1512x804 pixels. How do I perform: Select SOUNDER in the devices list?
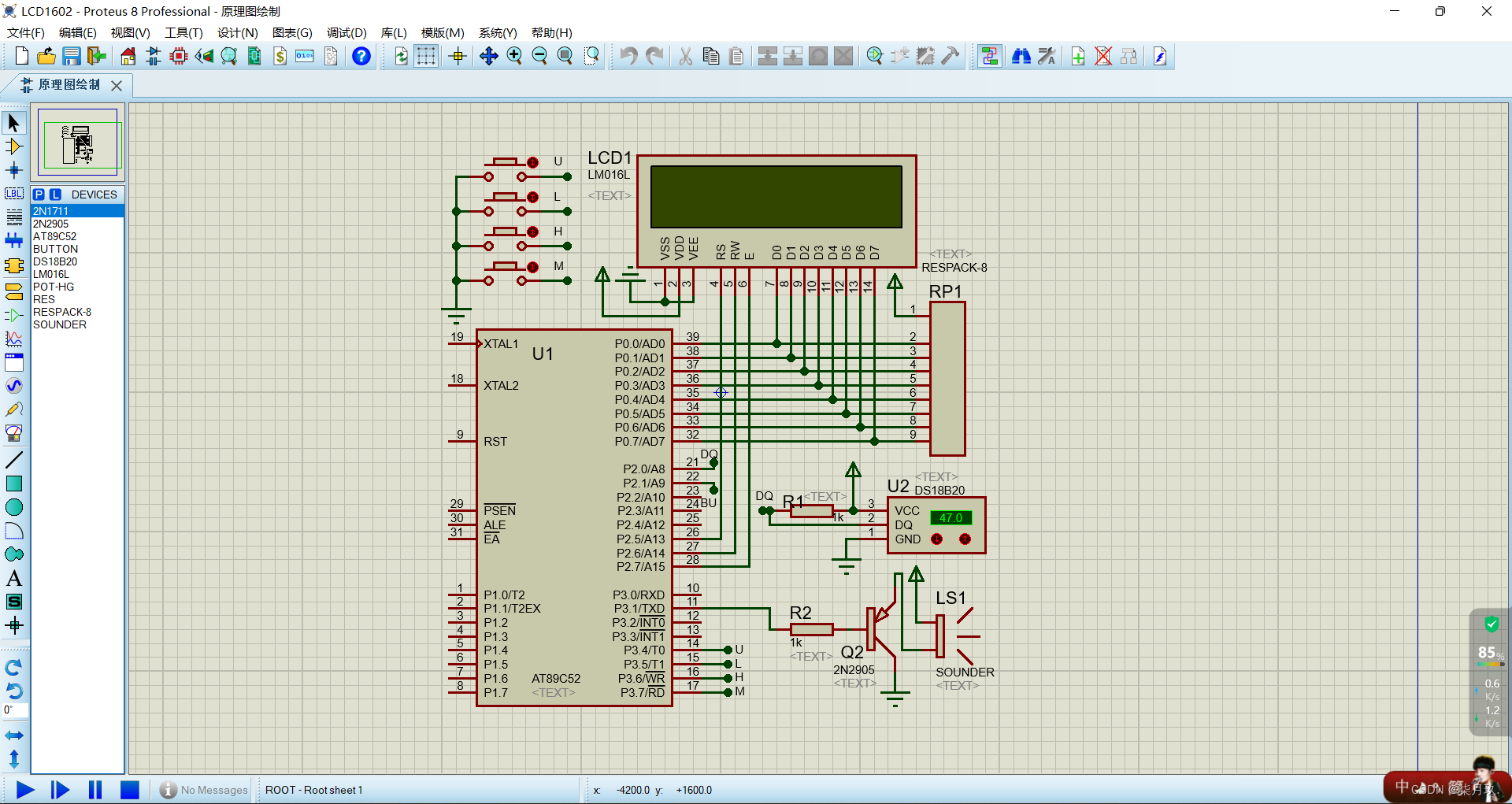[x=77, y=324]
